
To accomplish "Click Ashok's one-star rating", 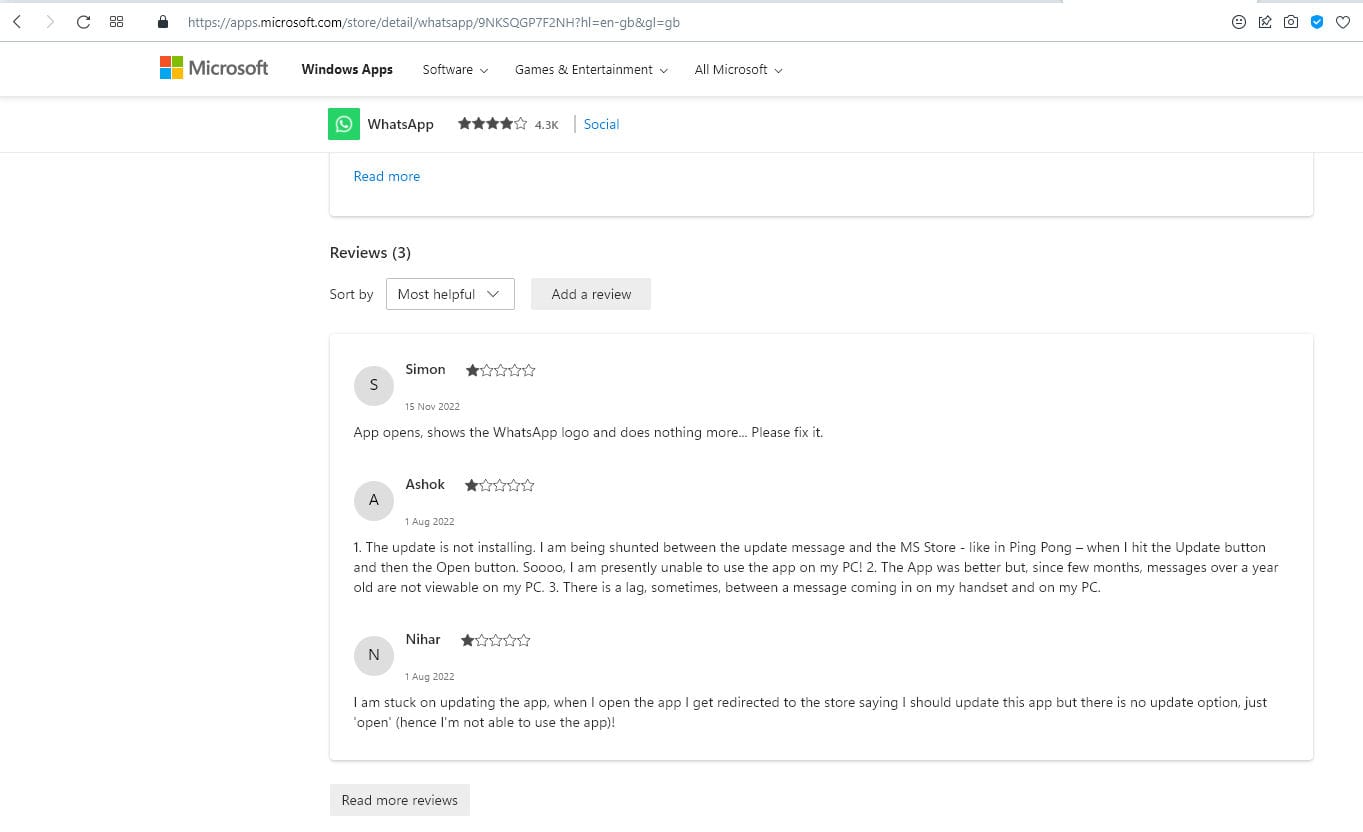I will tap(500, 485).
